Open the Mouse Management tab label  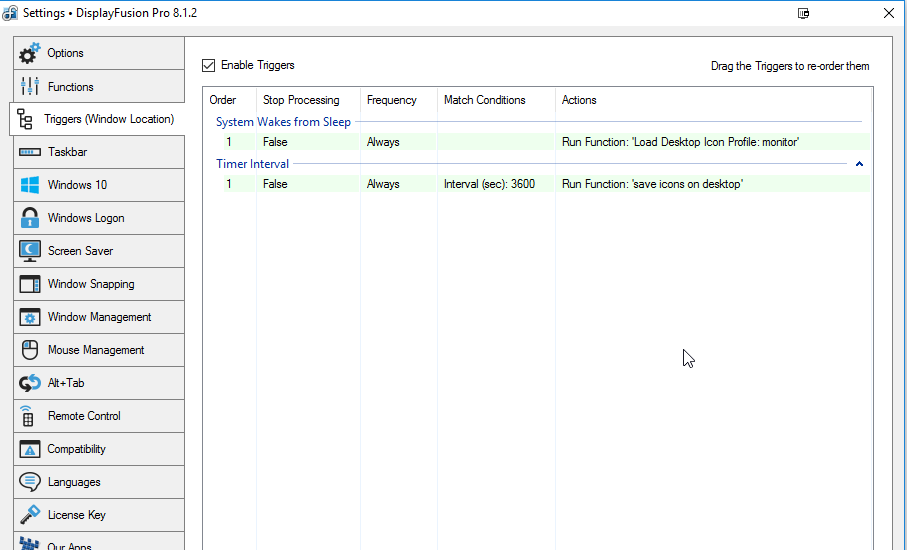(x=96, y=350)
